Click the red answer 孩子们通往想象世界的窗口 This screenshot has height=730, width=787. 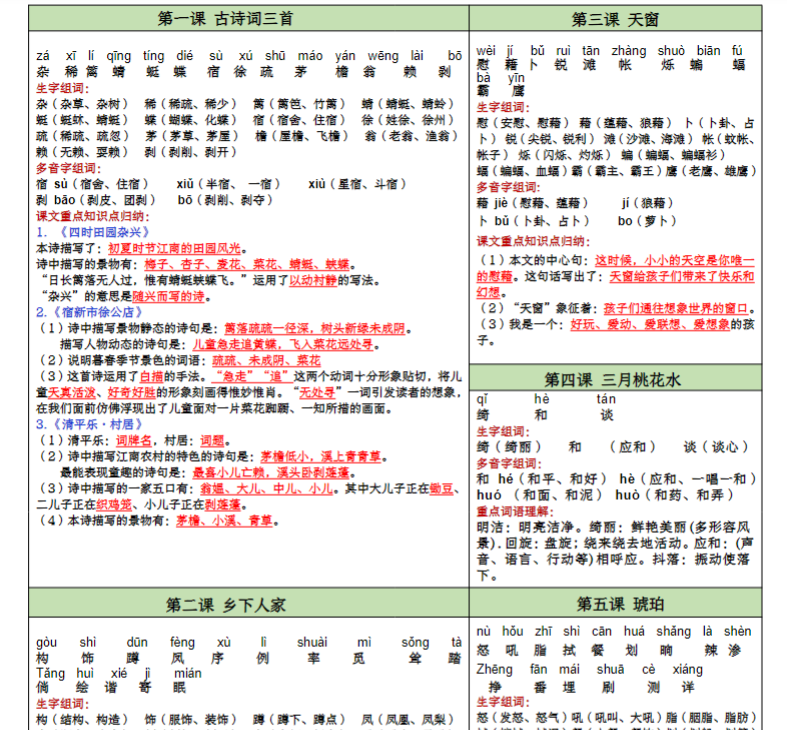tap(676, 308)
